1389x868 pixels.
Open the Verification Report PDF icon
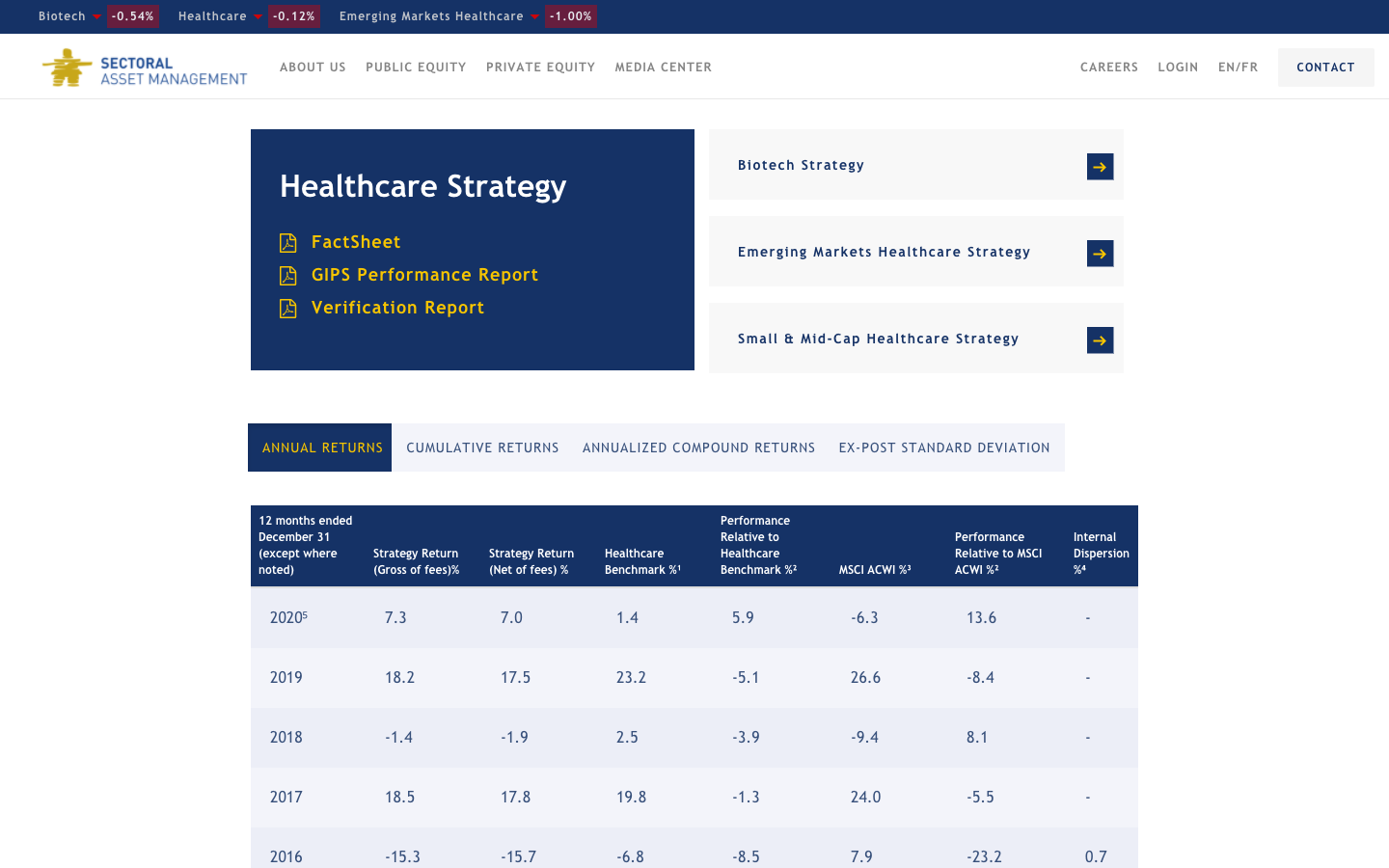287,309
